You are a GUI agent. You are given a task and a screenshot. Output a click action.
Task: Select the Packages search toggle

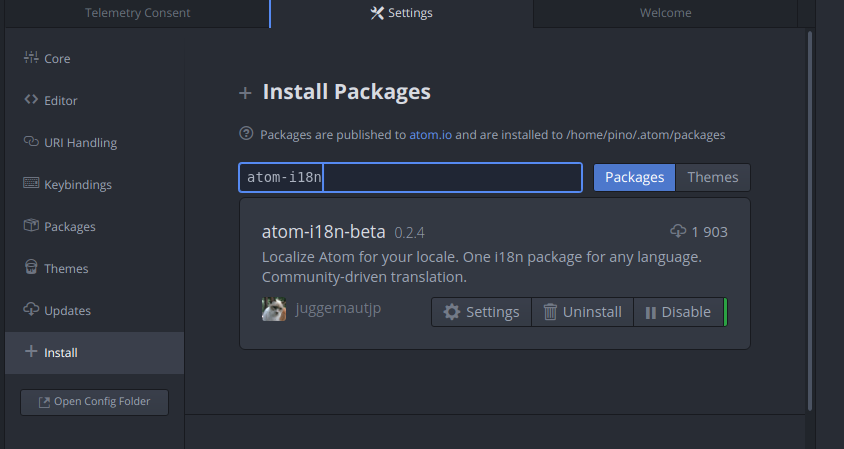[x=634, y=178]
